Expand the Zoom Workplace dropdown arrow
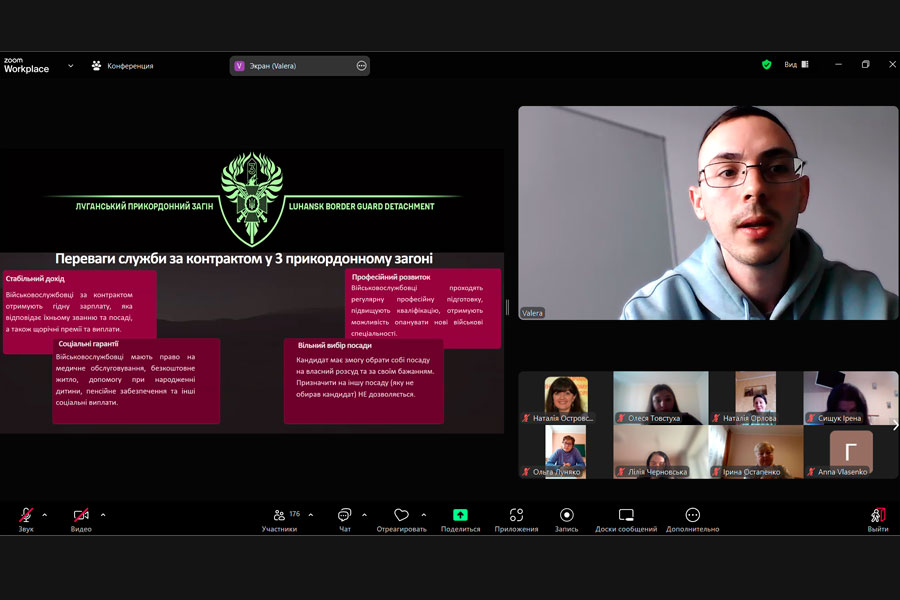900x600 pixels. [x=71, y=65]
